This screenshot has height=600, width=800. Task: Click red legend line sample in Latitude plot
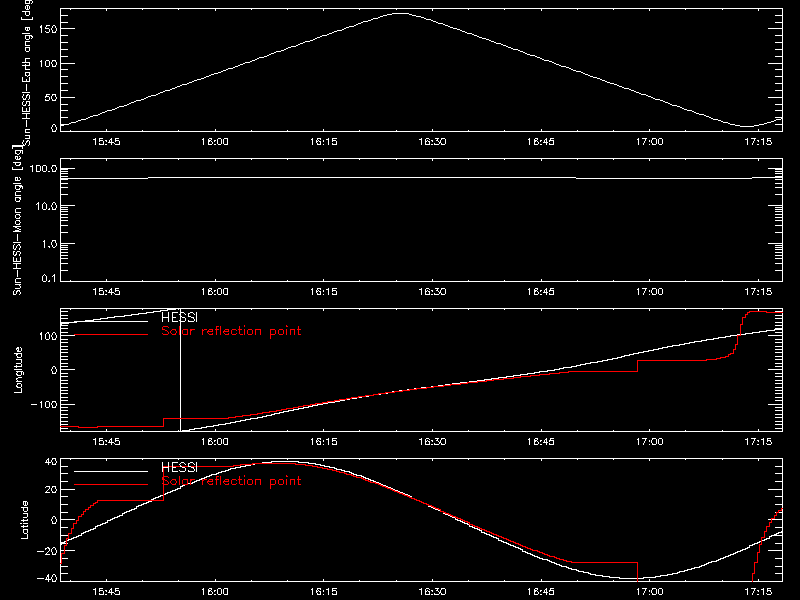point(111,485)
